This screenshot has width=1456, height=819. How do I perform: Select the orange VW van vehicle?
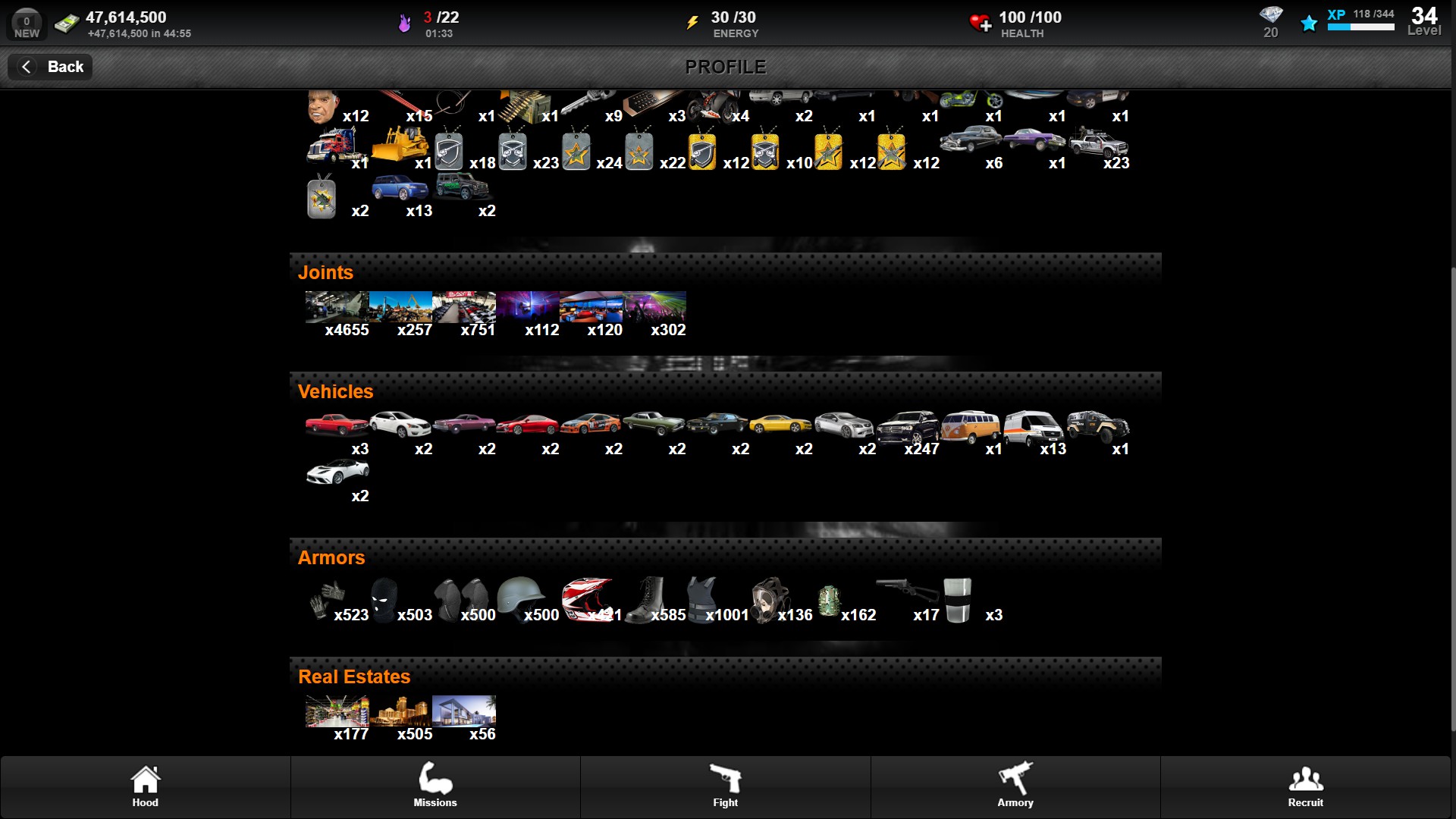coord(970,427)
